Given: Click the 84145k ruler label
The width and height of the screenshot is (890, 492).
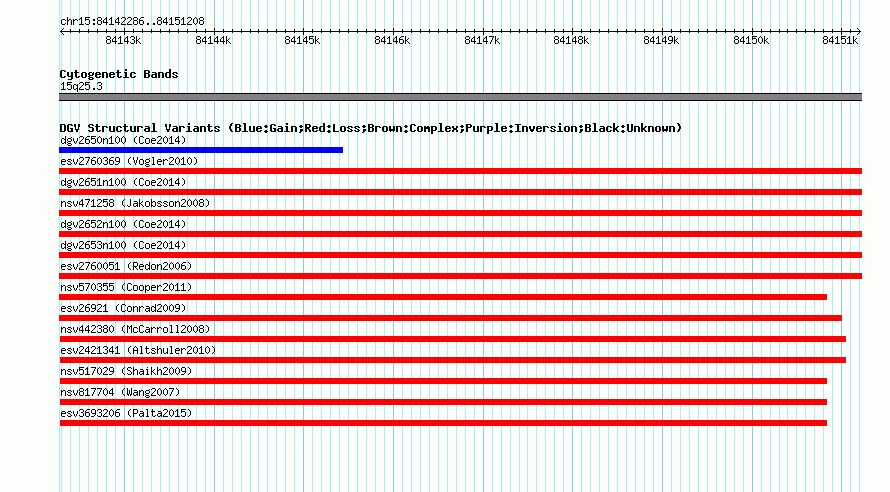Looking at the screenshot, I should click(302, 40).
